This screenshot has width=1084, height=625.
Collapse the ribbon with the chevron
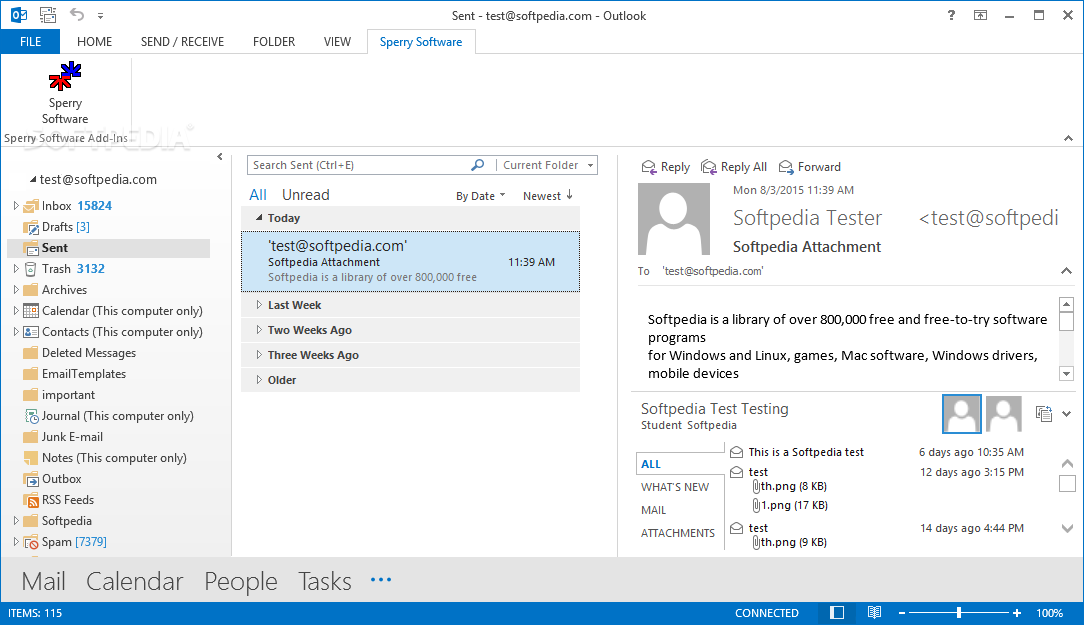click(x=1068, y=138)
